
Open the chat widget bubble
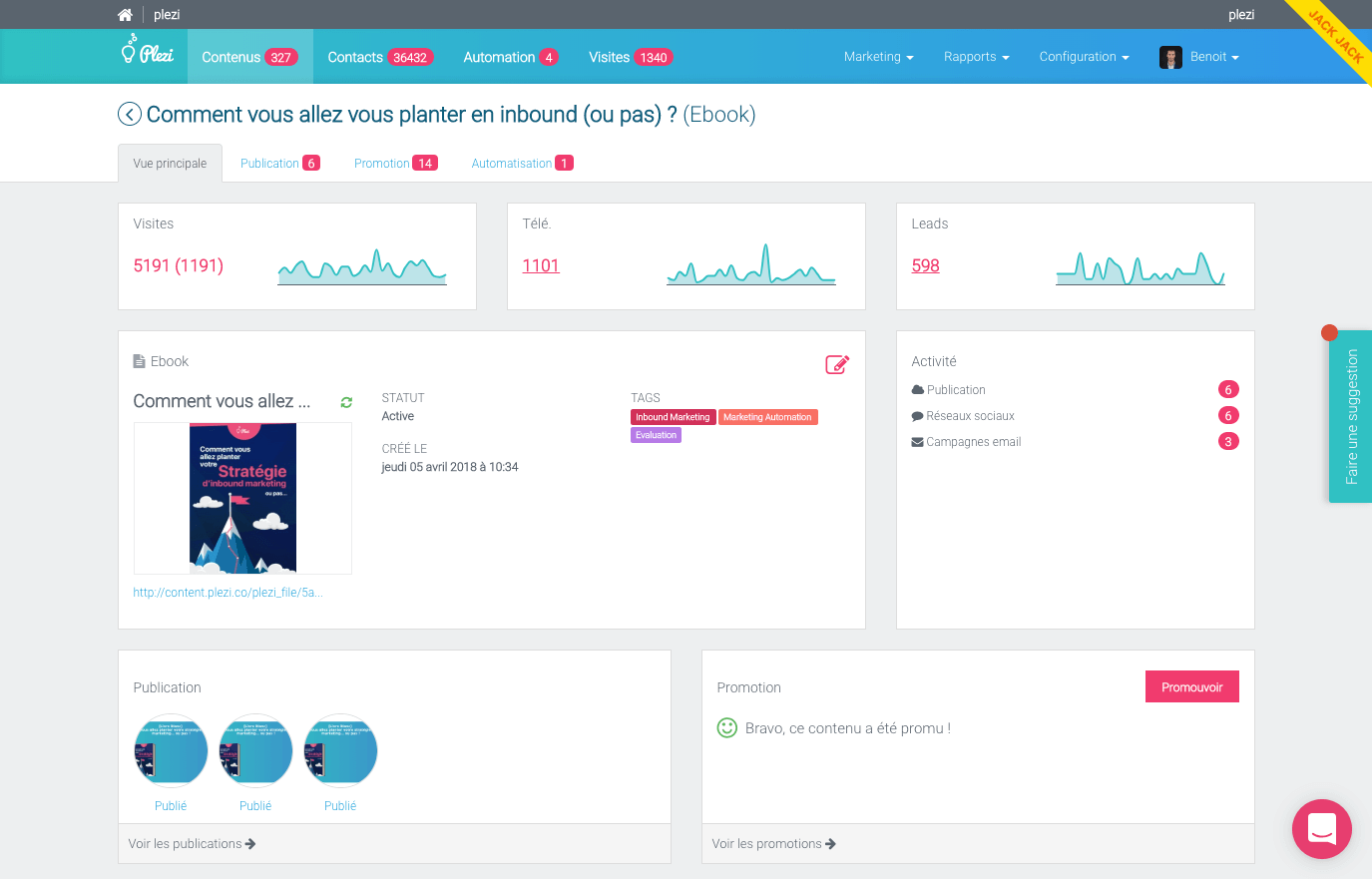pos(1321,828)
